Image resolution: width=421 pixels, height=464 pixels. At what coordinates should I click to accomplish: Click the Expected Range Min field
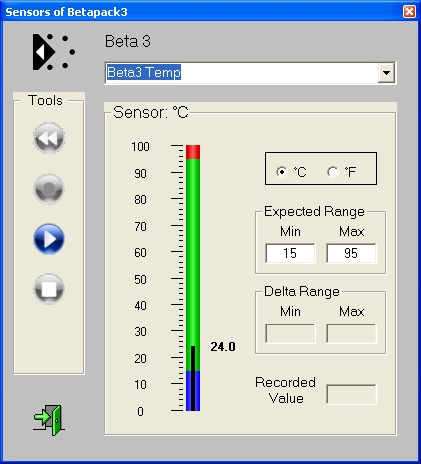[x=290, y=253]
